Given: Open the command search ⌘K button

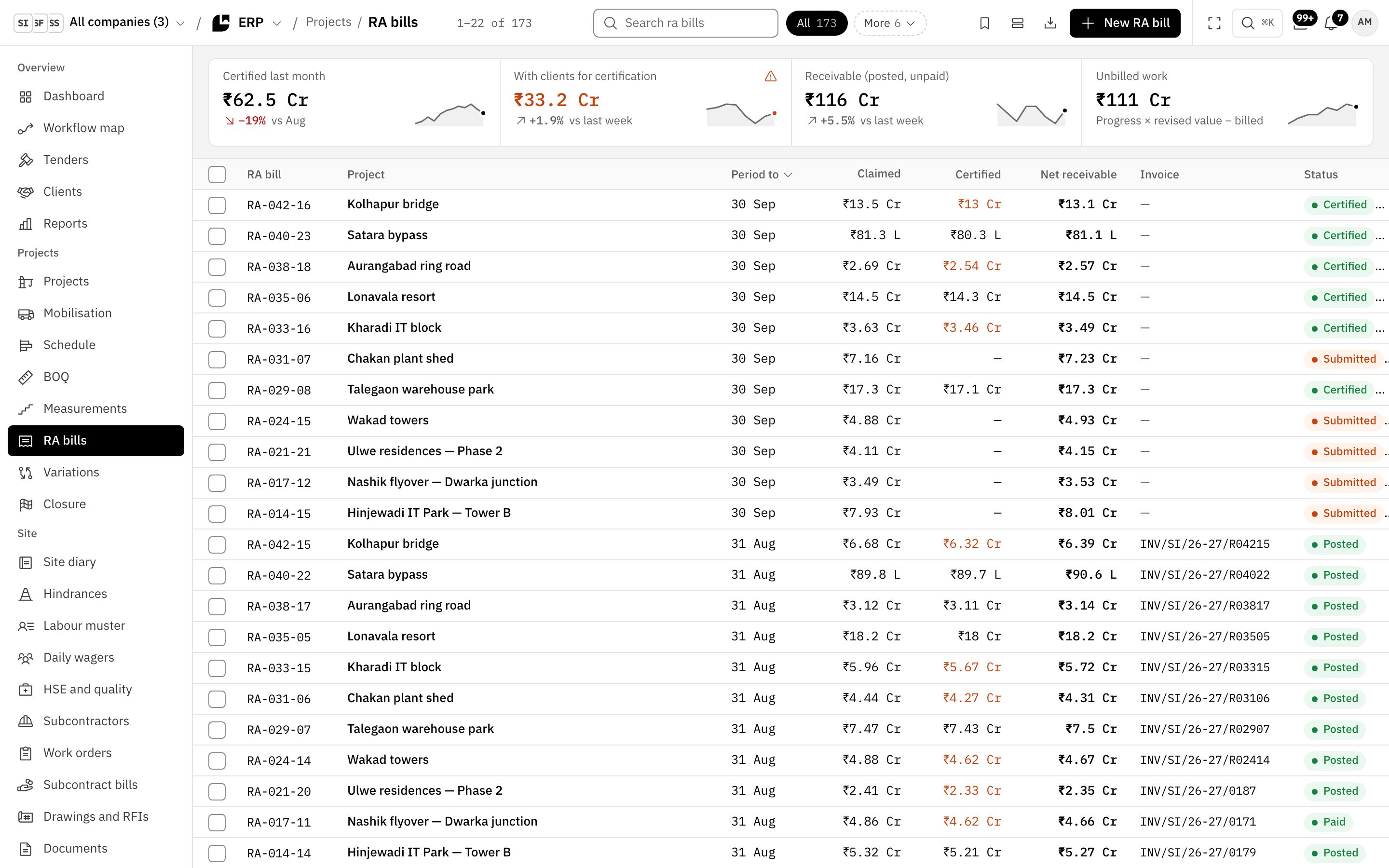Looking at the screenshot, I should [x=1256, y=23].
